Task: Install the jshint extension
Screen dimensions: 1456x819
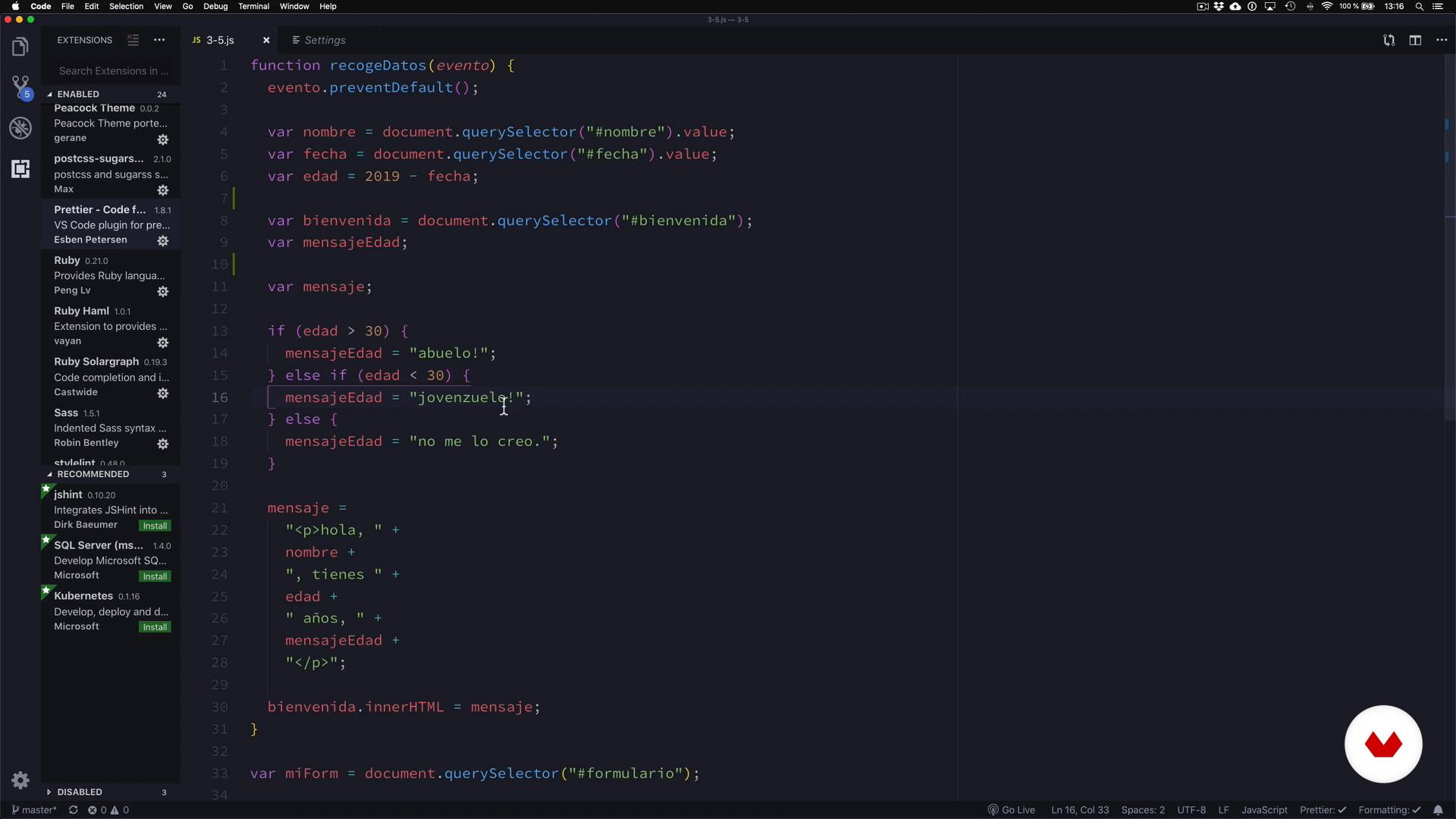Action: 155,526
